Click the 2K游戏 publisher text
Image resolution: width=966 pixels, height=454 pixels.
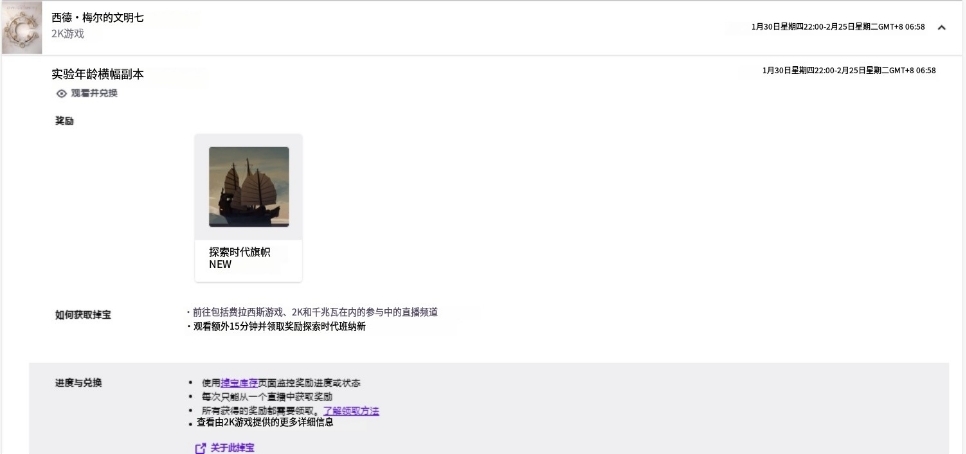pyautogui.click(x=68, y=34)
